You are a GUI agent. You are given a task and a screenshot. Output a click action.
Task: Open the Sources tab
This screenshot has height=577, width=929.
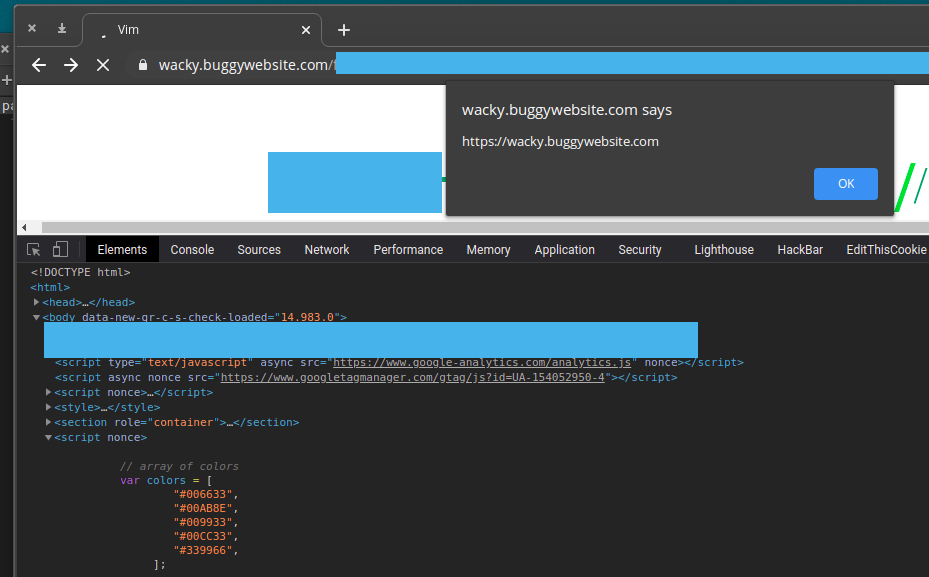(259, 249)
